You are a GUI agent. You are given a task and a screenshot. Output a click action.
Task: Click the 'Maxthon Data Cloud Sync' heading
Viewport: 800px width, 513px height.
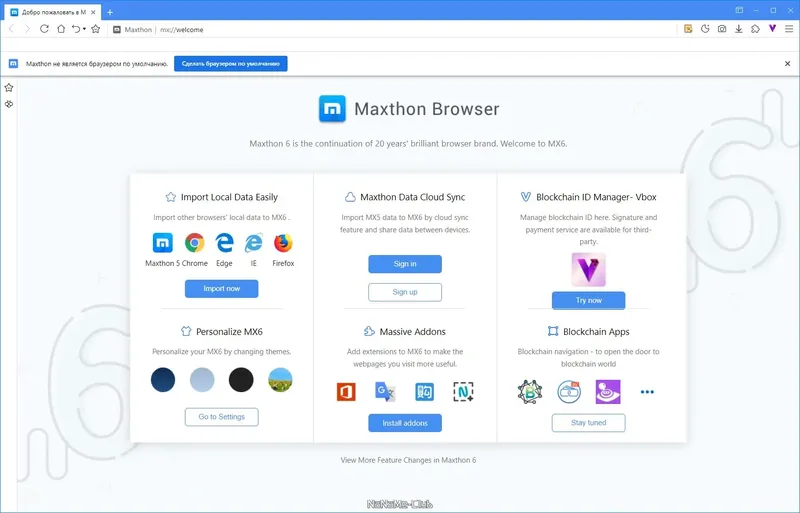(x=413, y=197)
